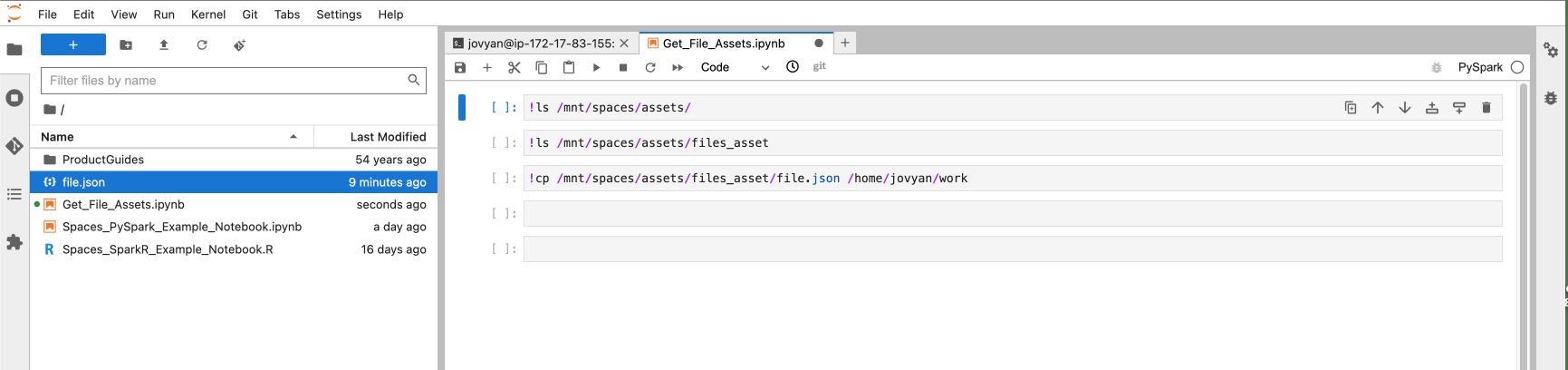Open Spaces_SparkR_Example_Notebook.R file

point(168,249)
